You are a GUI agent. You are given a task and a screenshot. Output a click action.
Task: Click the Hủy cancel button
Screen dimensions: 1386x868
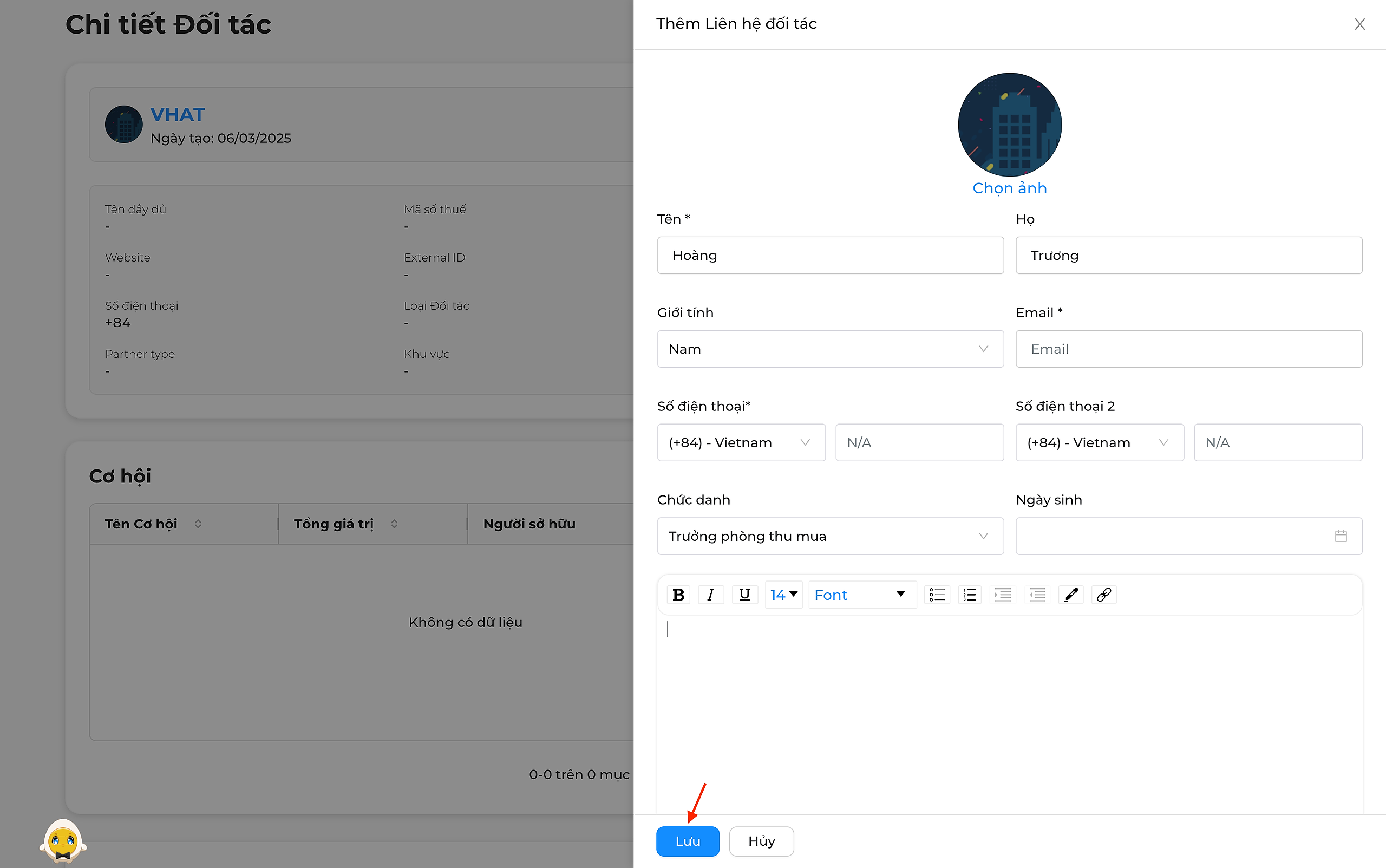[762, 841]
